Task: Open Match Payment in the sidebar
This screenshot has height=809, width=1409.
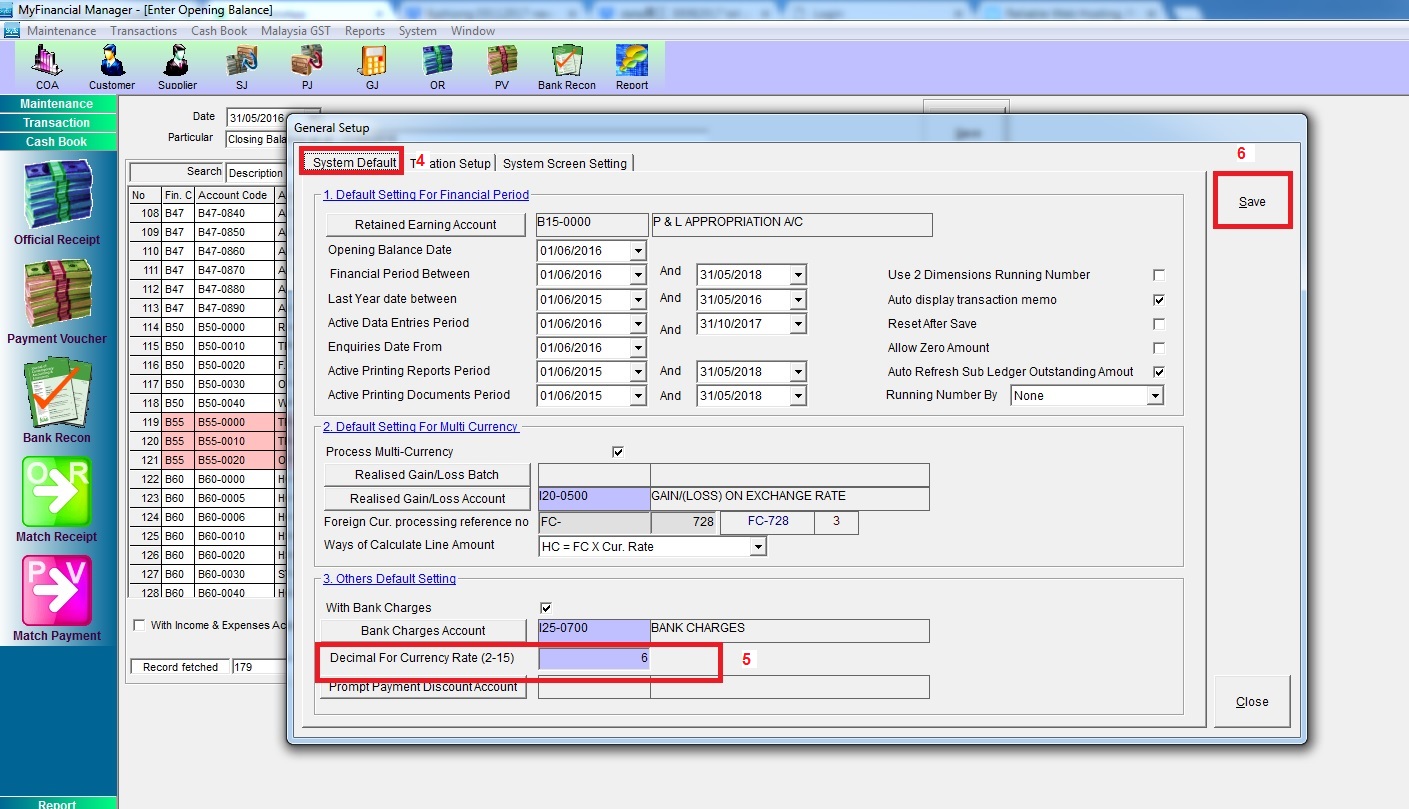Action: [x=57, y=597]
